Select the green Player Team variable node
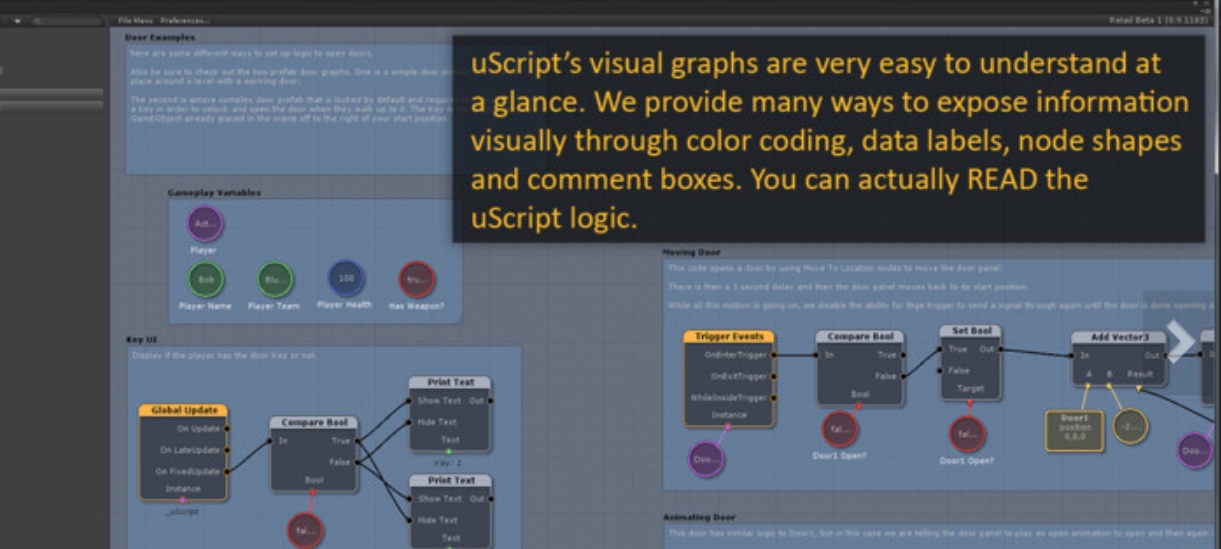The height and width of the screenshot is (549, 1221). [x=273, y=280]
